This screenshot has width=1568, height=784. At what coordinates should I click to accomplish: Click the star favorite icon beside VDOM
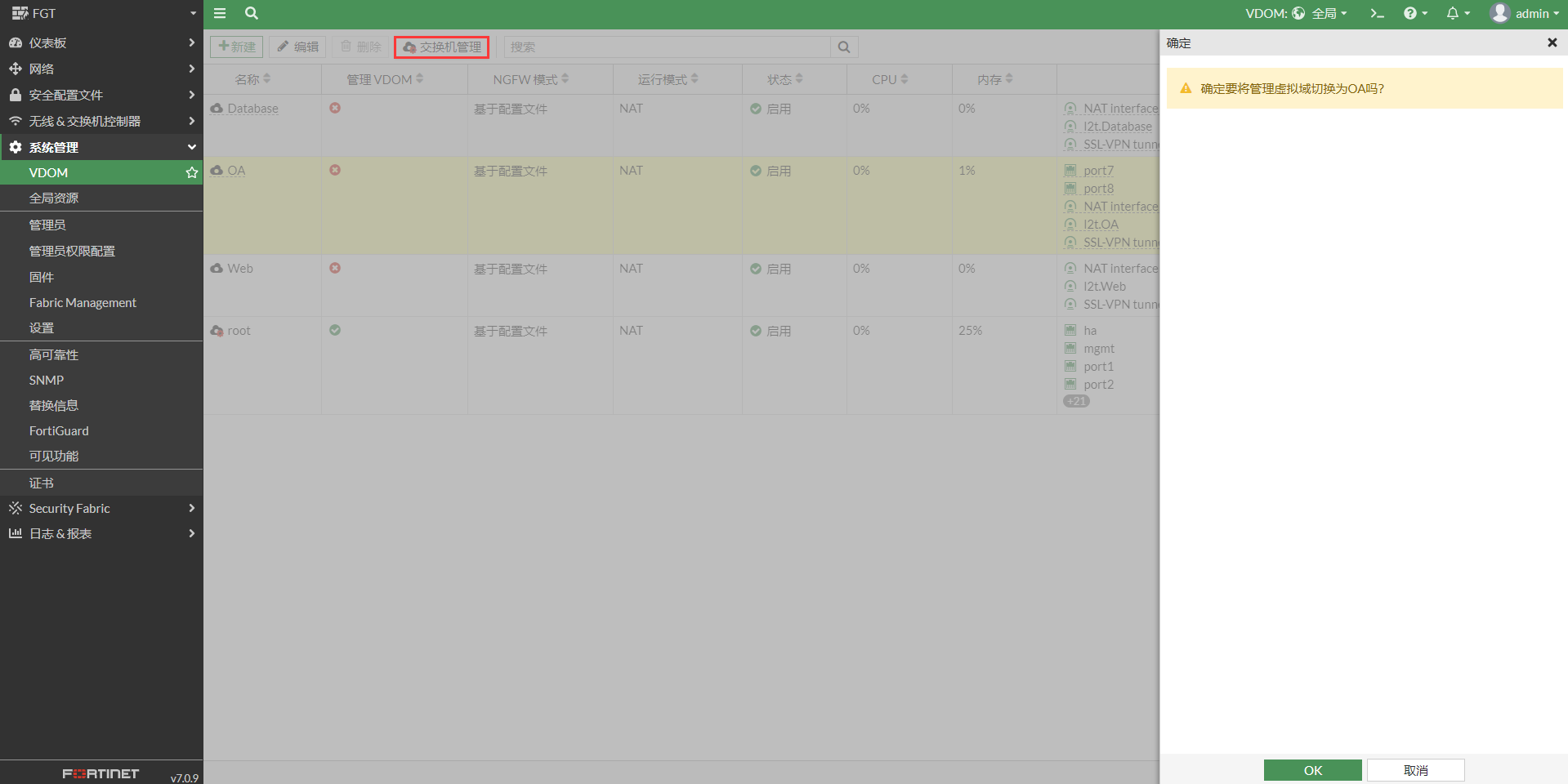[x=192, y=172]
